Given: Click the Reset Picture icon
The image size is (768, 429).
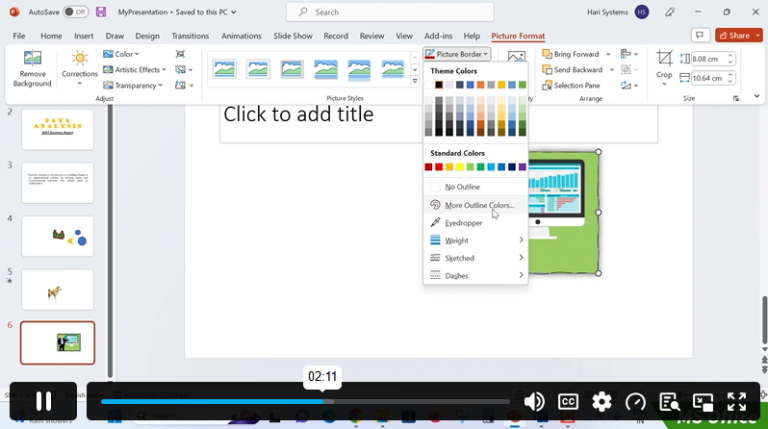Looking at the screenshot, I should pyautogui.click(x=184, y=85).
